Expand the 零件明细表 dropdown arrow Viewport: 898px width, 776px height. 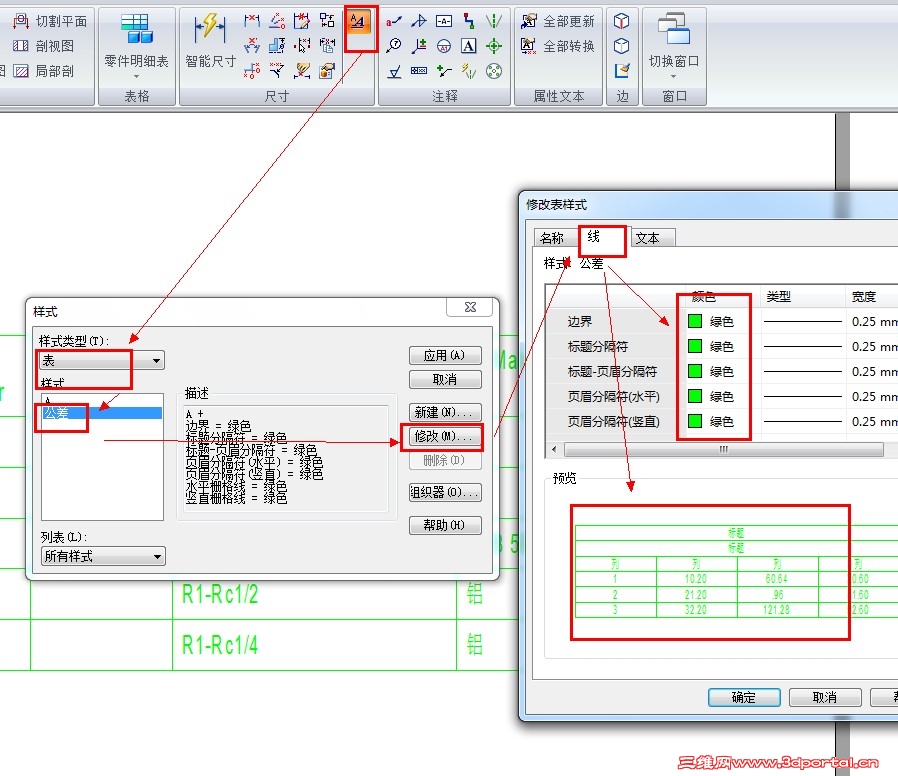tap(136, 76)
